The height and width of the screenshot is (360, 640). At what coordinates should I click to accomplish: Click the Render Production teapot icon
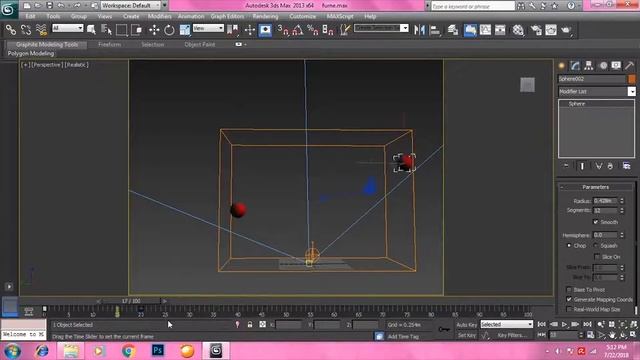tap(566, 30)
